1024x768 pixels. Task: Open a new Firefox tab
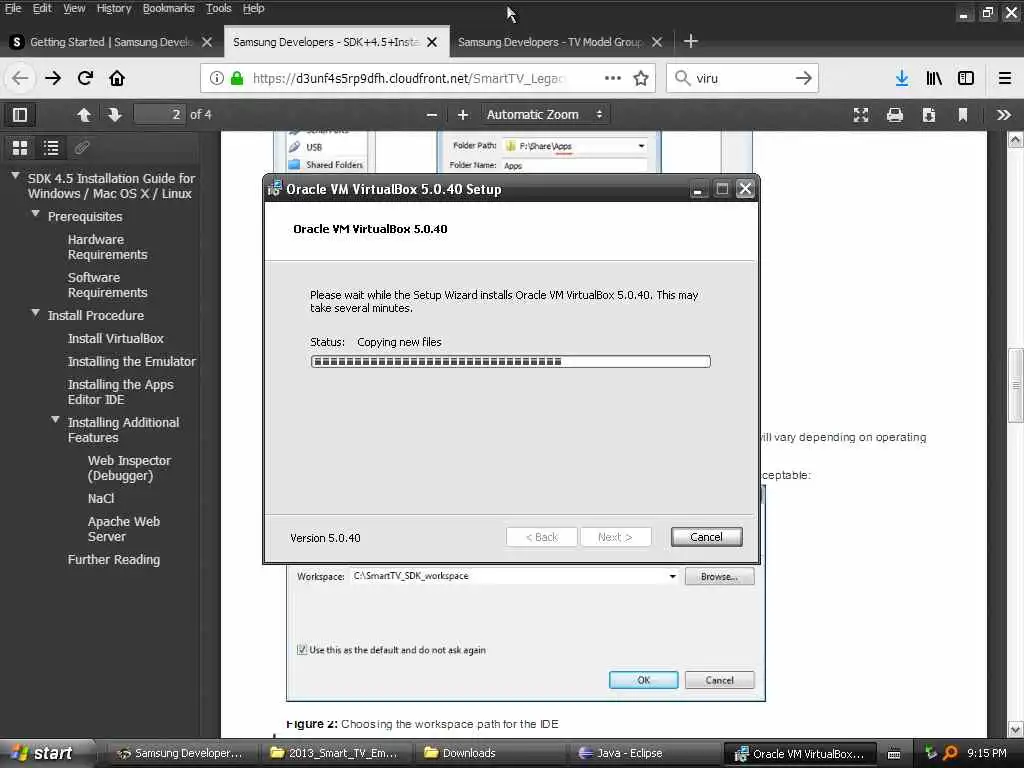coord(691,42)
